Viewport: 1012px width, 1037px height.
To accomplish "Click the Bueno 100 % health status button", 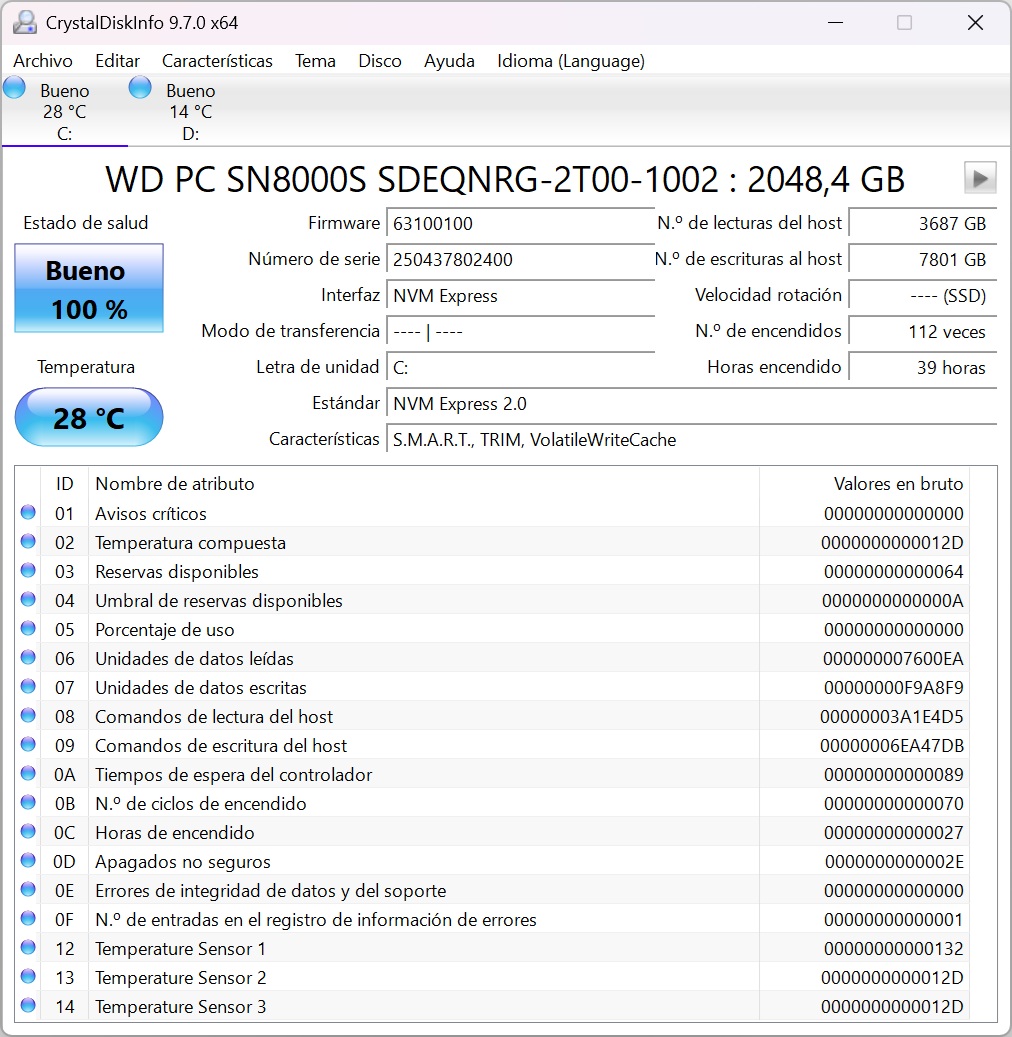I will pos(89,289).
